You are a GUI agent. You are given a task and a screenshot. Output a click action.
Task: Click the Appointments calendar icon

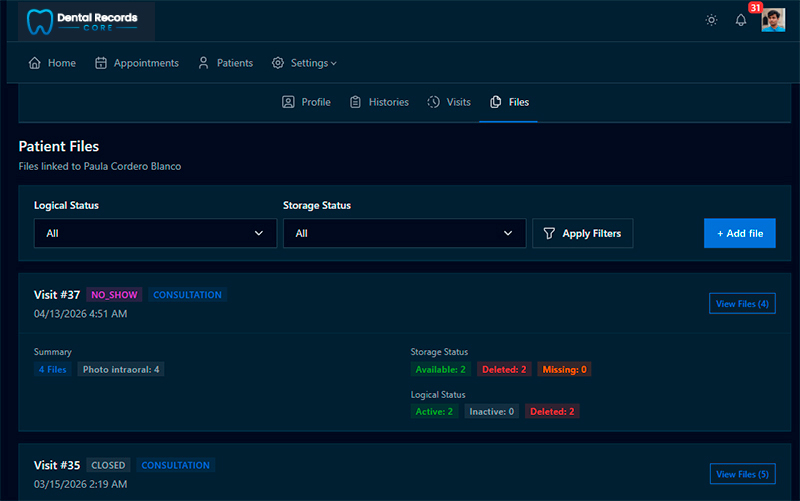(x=101, y=63)
